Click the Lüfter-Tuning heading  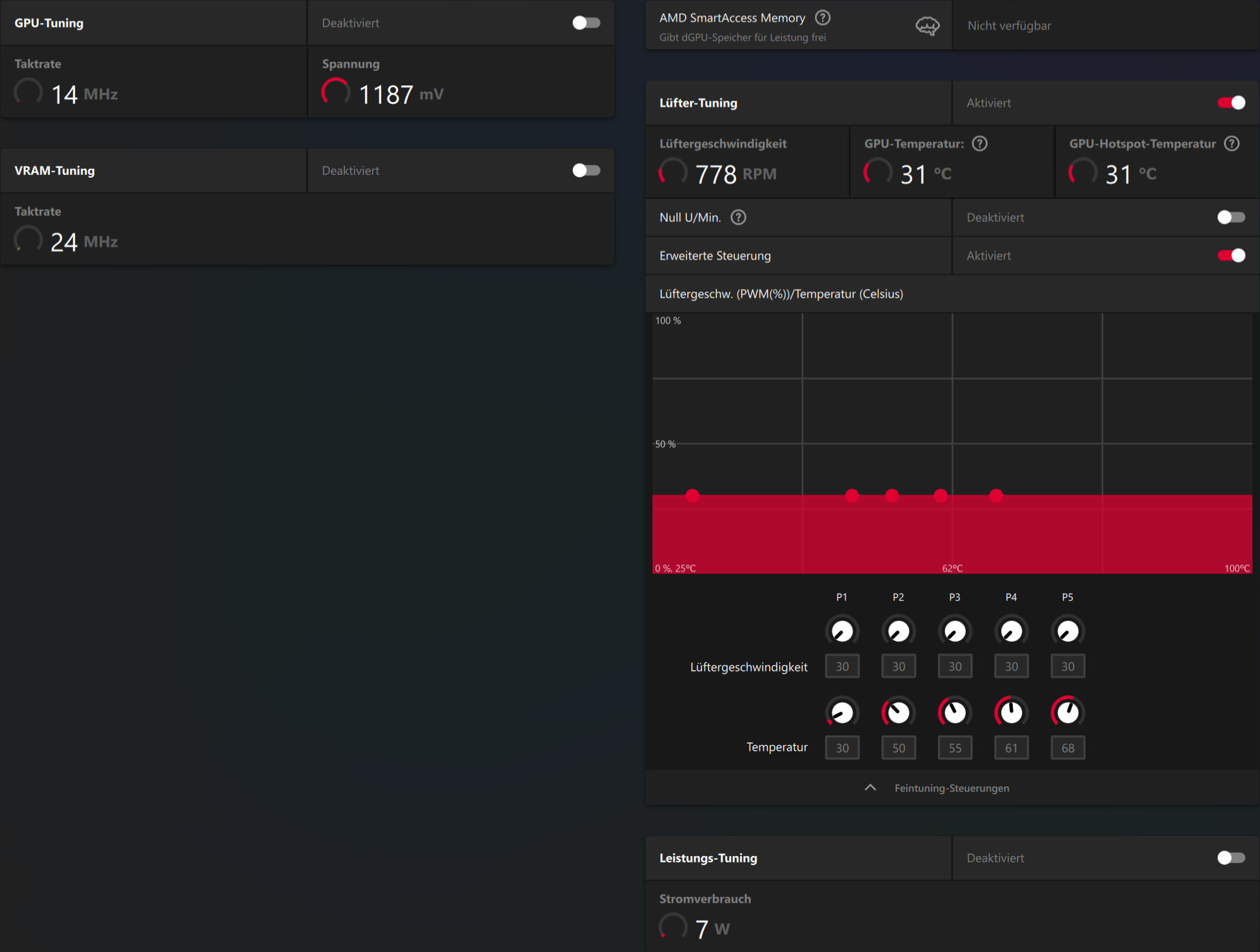point(698,103)
